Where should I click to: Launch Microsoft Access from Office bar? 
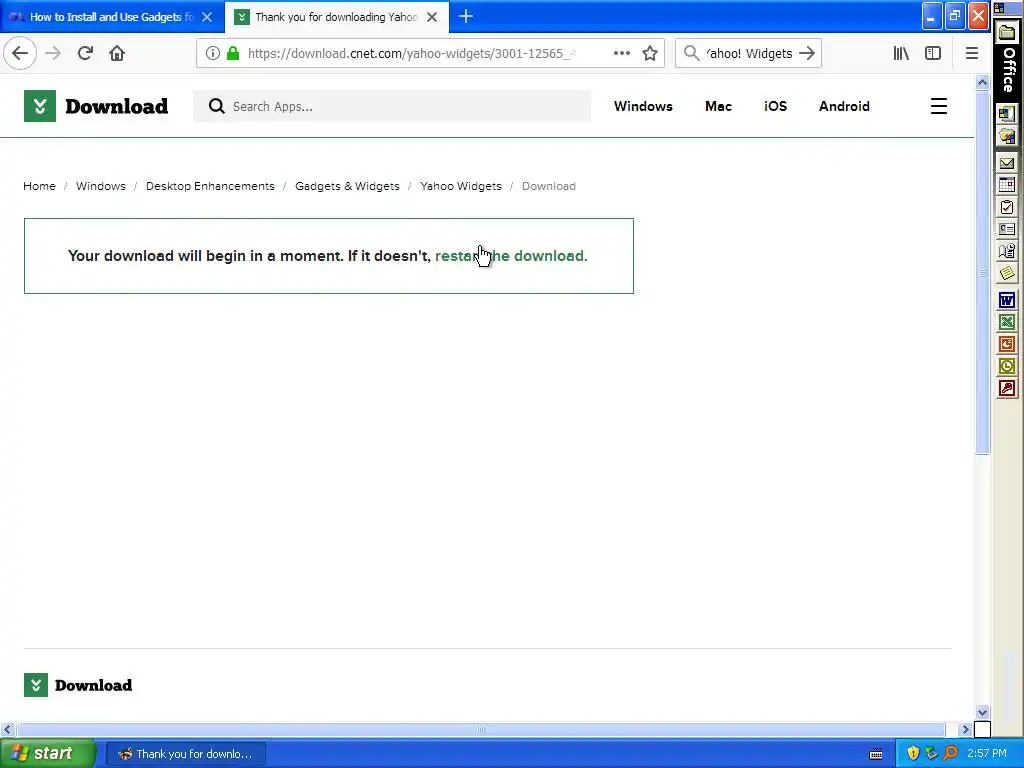click(x=1006, y=389)
